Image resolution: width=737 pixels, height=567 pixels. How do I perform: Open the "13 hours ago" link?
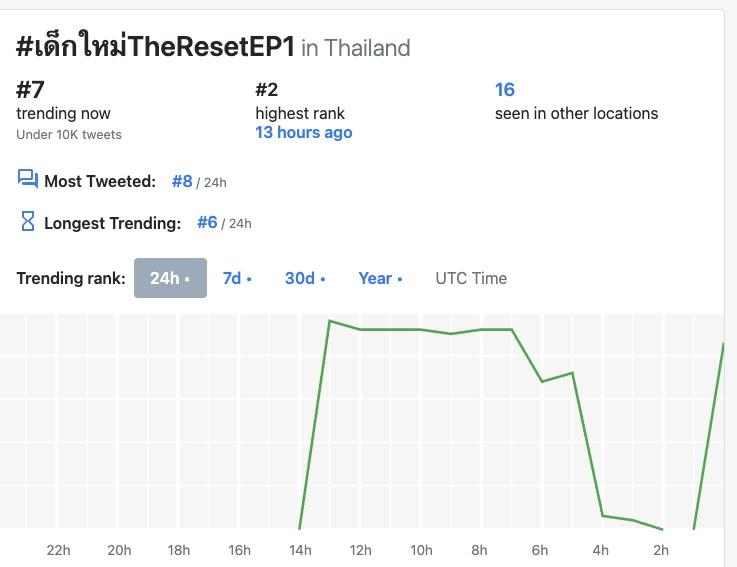(x=303, y=132)
